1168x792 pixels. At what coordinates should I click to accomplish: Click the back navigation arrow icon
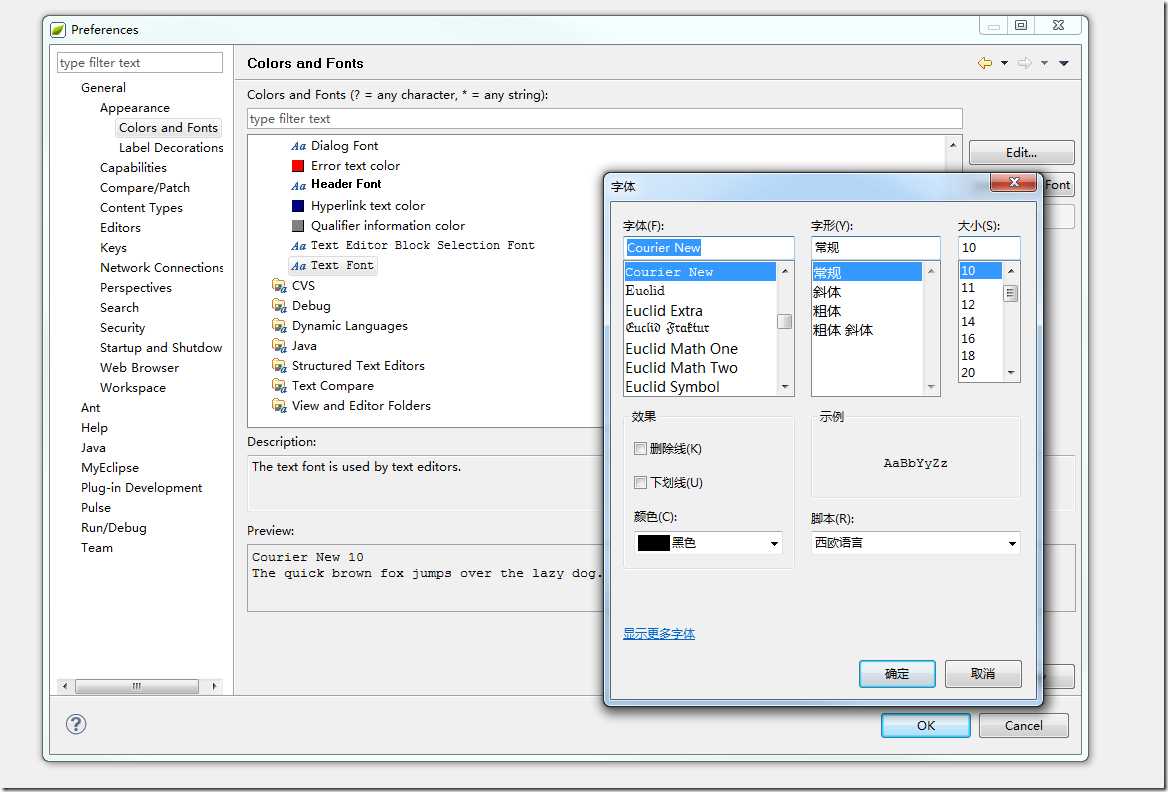[x=985, y=63]
